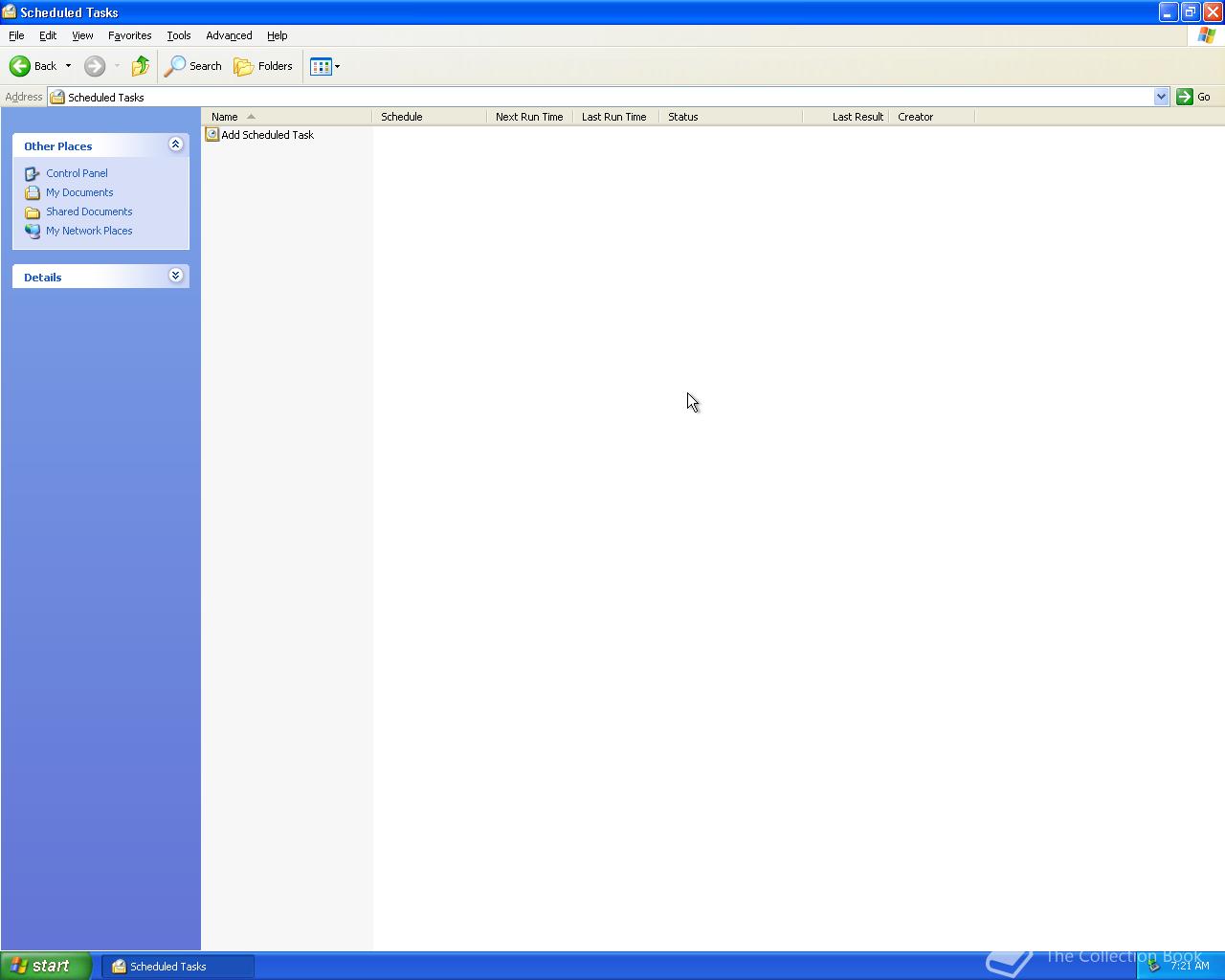
Task: Click the Scheduled Tasks taskbar button
Action: [x=178, y=967]
